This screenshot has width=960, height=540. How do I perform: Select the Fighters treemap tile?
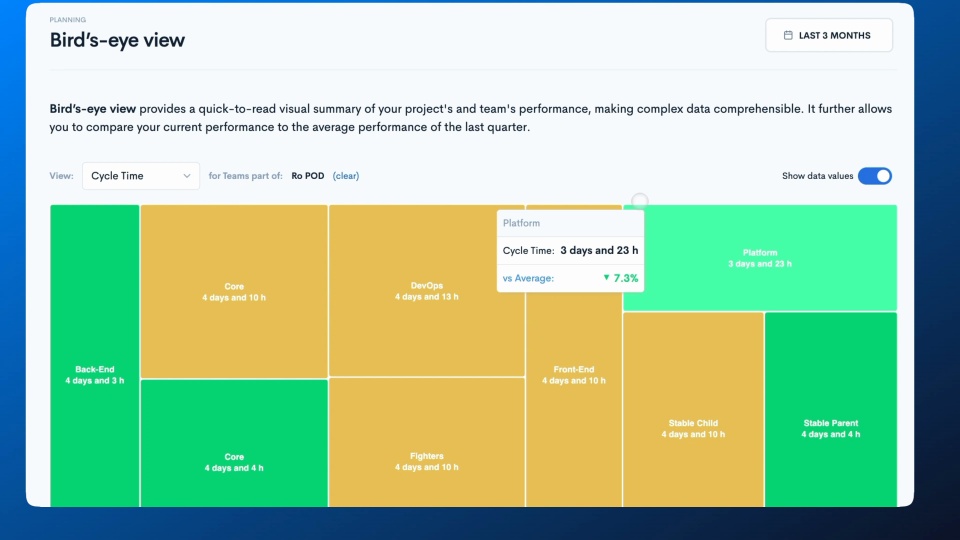click(427, 443)
